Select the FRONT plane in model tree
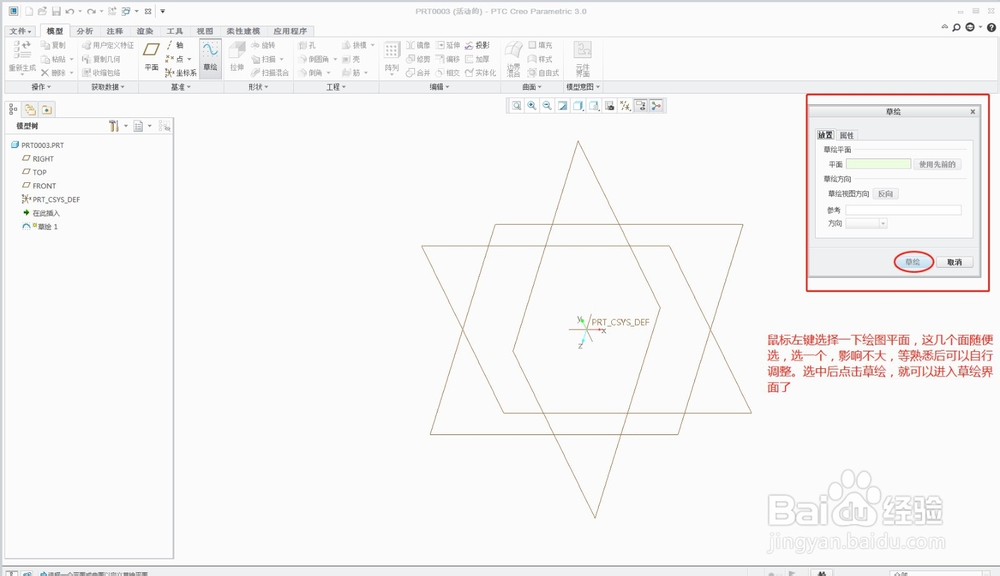The height and width of the screenshot is (576, 1000). tap(44, 186)
